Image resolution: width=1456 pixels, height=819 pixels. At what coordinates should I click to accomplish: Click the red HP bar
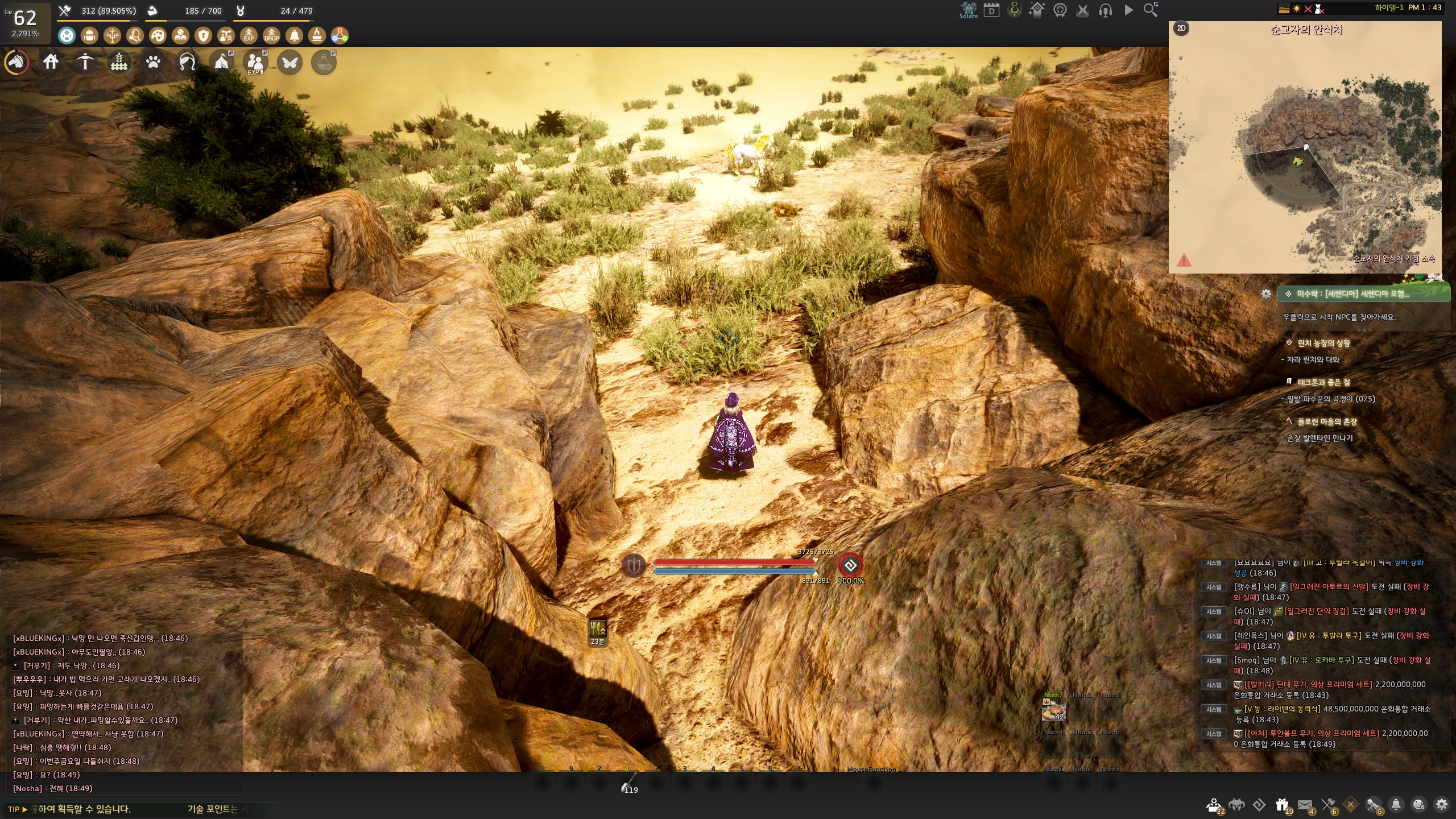pyautogui.click(x=734, y=562)
